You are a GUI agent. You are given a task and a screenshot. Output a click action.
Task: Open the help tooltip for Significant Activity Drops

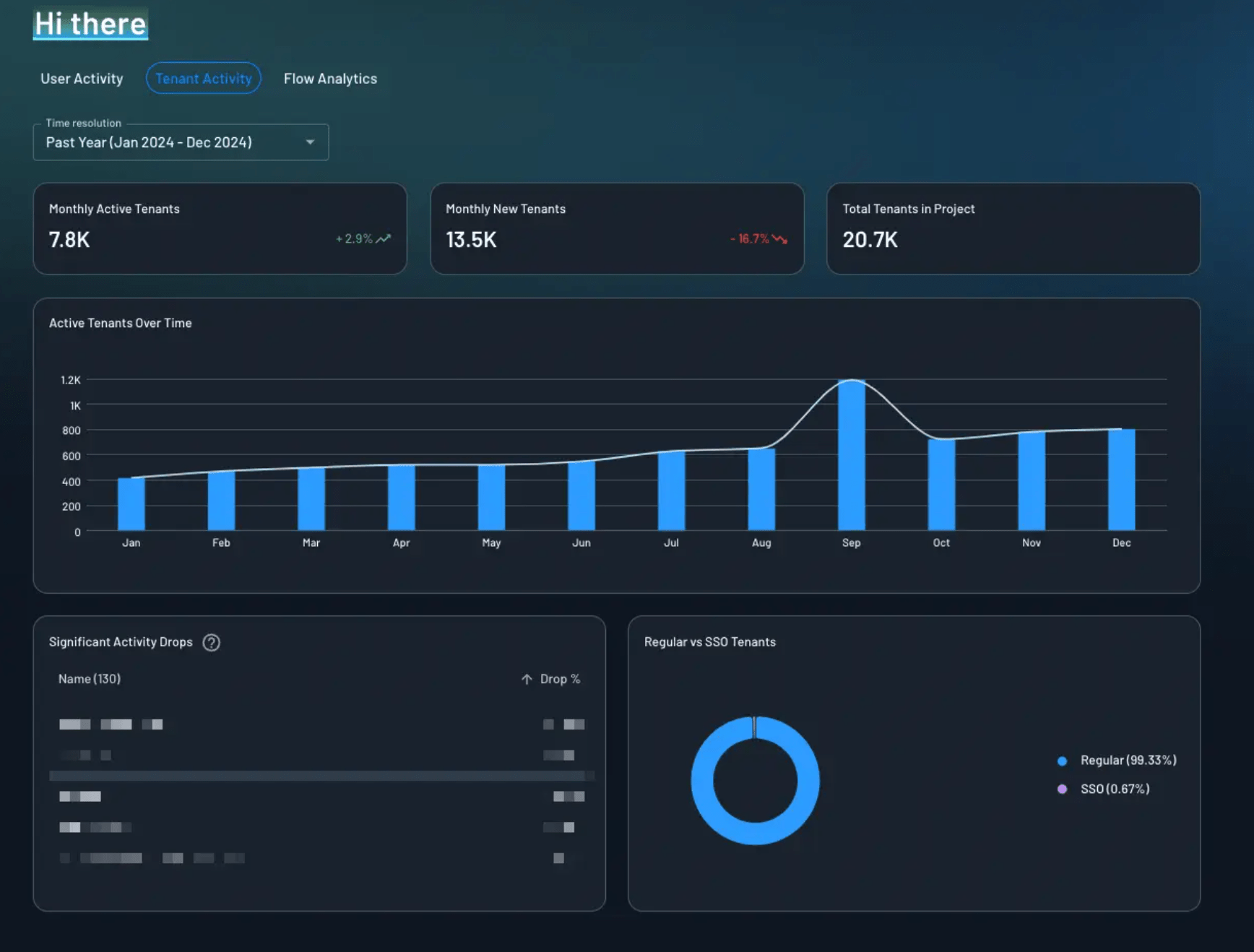click(211, 642)
